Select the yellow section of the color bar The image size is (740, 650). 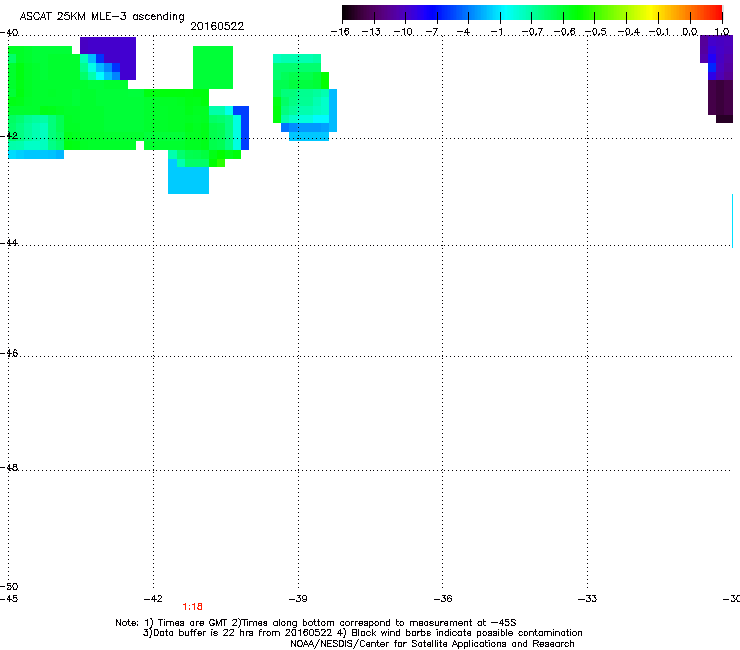652,13
